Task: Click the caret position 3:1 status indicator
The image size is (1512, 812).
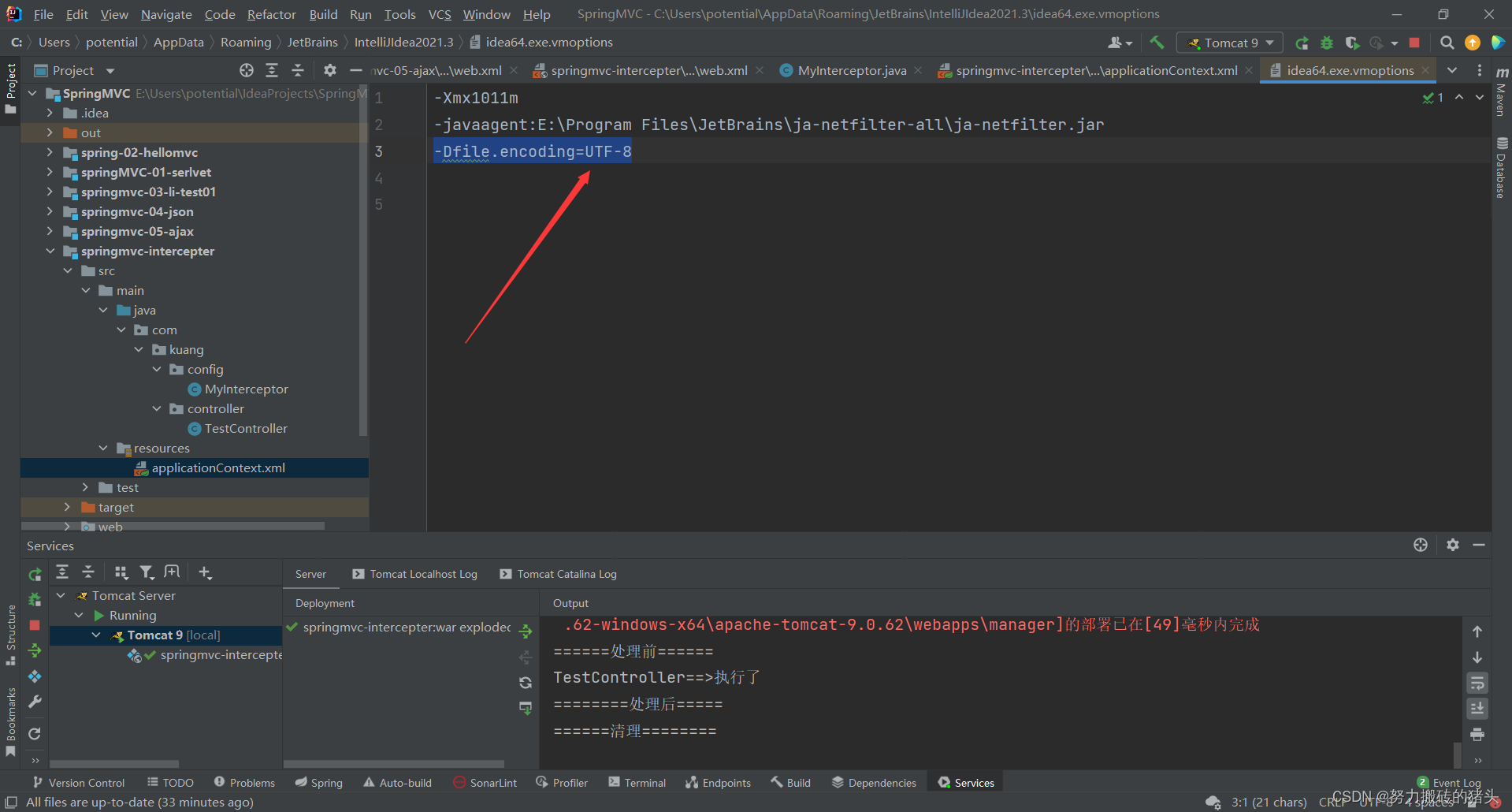Action: tap(1269, 802)
